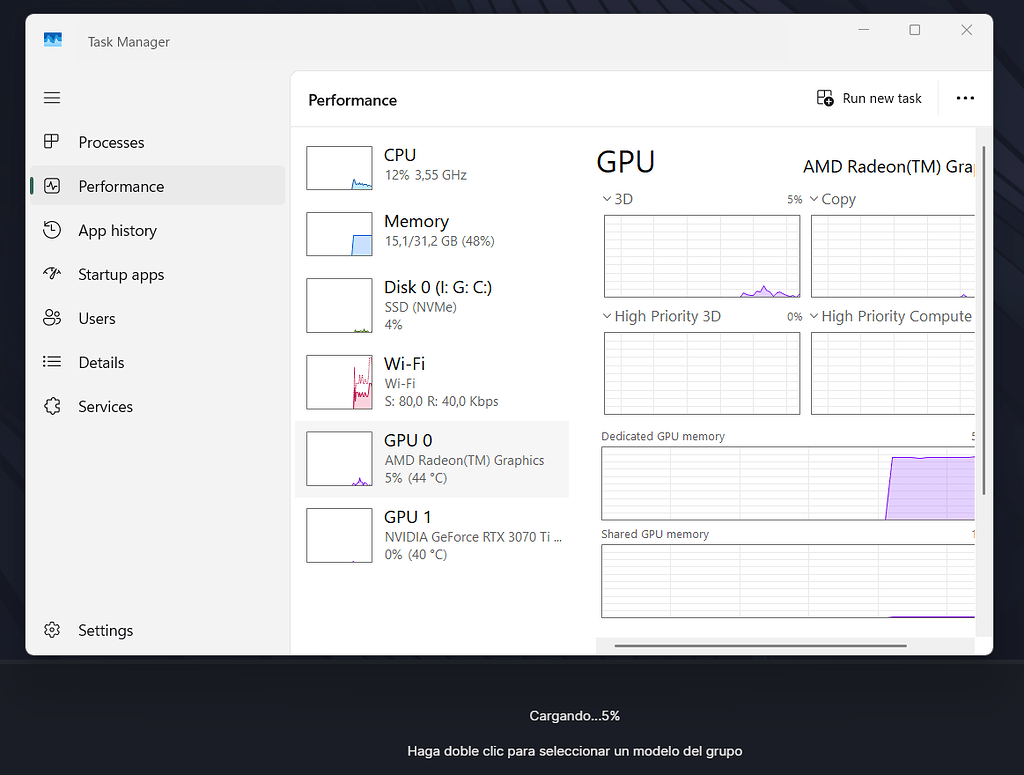1024x775 pixels.
Task: Click the Shared GPU memory label
Action: 655,534
